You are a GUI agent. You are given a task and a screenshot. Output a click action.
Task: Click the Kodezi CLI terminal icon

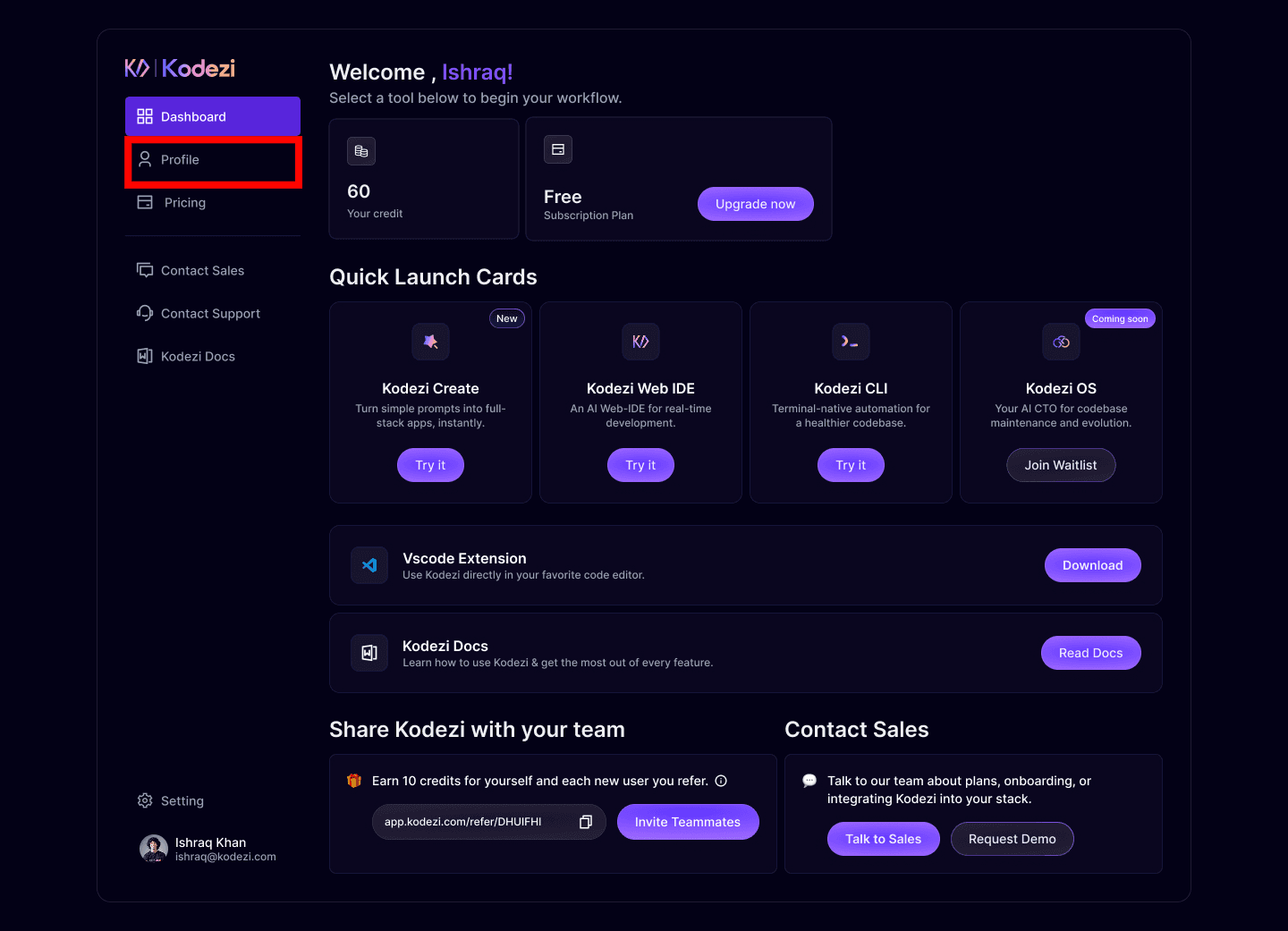tap(850, 342)
